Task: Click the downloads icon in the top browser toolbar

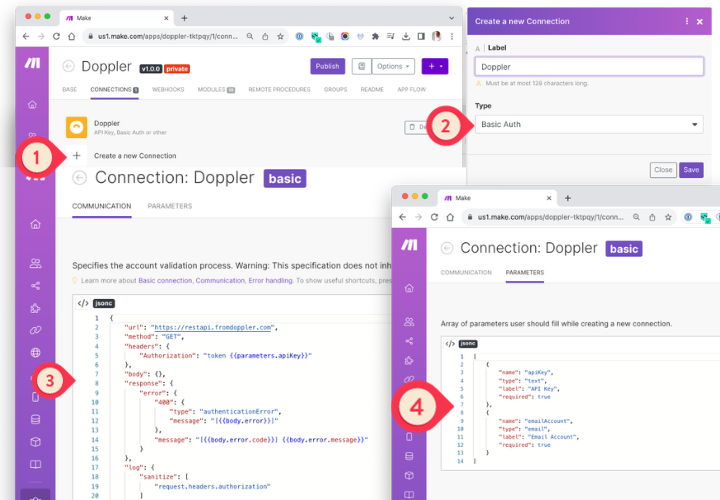Action: tap(406, 36)
